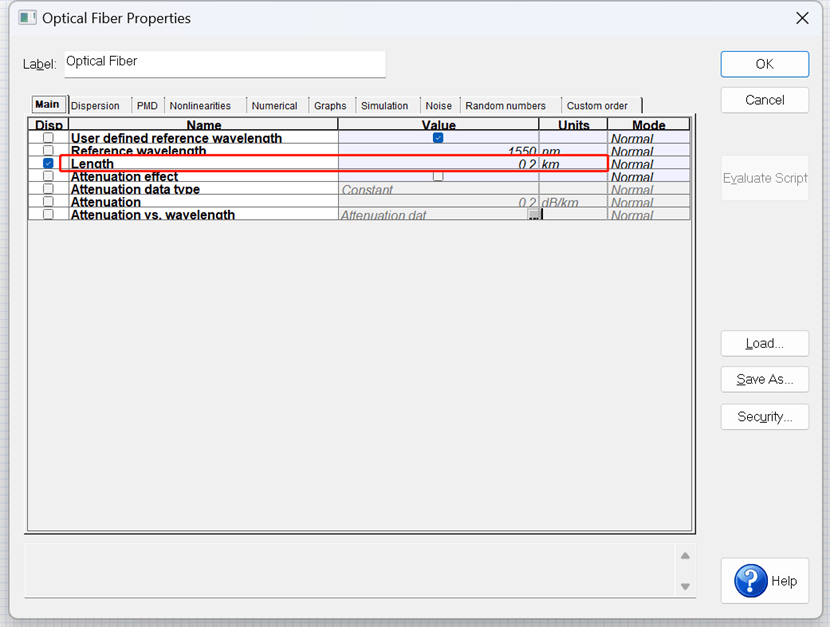The width and height of the screenshot is (830, 627).
Task: Open the Mode dropdown for Attenuation effect
Action: click(x=648, y=177)
